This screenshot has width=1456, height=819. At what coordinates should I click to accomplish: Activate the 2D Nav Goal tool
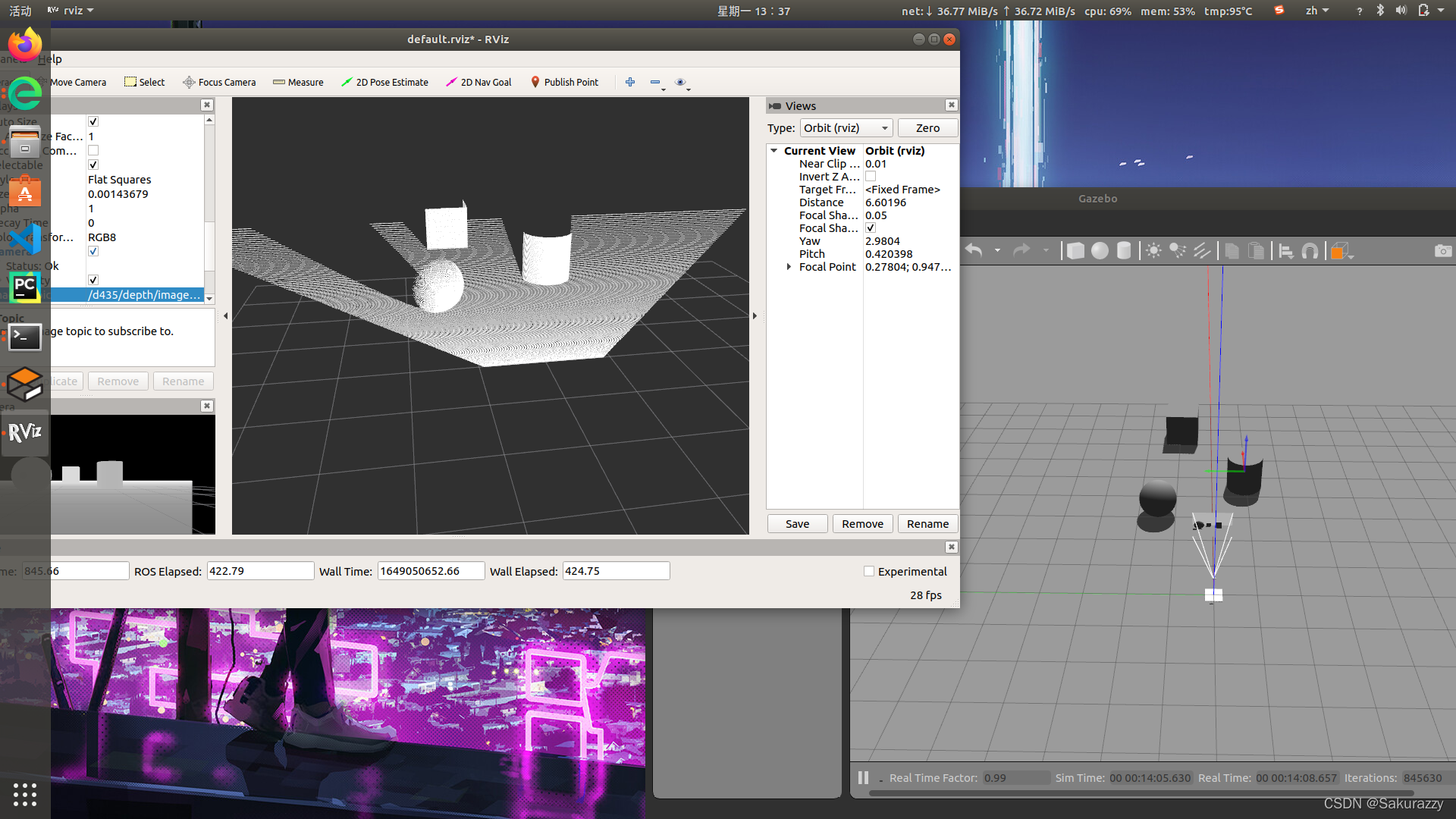[x=479, y=82]
